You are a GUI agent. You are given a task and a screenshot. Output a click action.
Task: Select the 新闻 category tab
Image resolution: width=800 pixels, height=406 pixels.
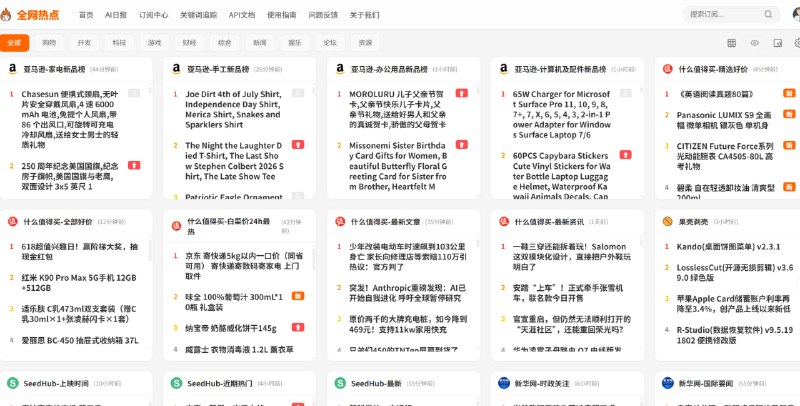[x=260, y=43]
